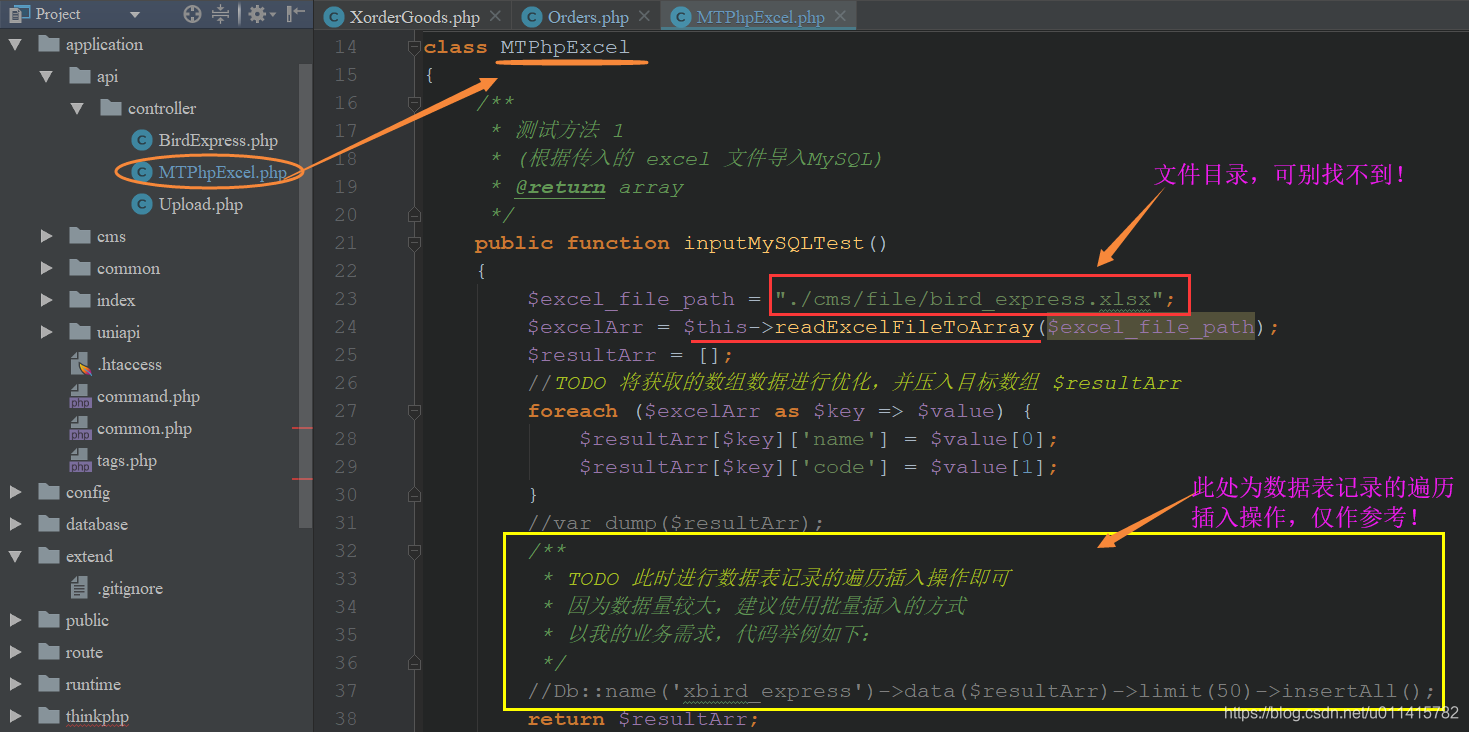Click the Project panel vertical scrollbar
The image size is (1469, 732).
click(306, 296)
